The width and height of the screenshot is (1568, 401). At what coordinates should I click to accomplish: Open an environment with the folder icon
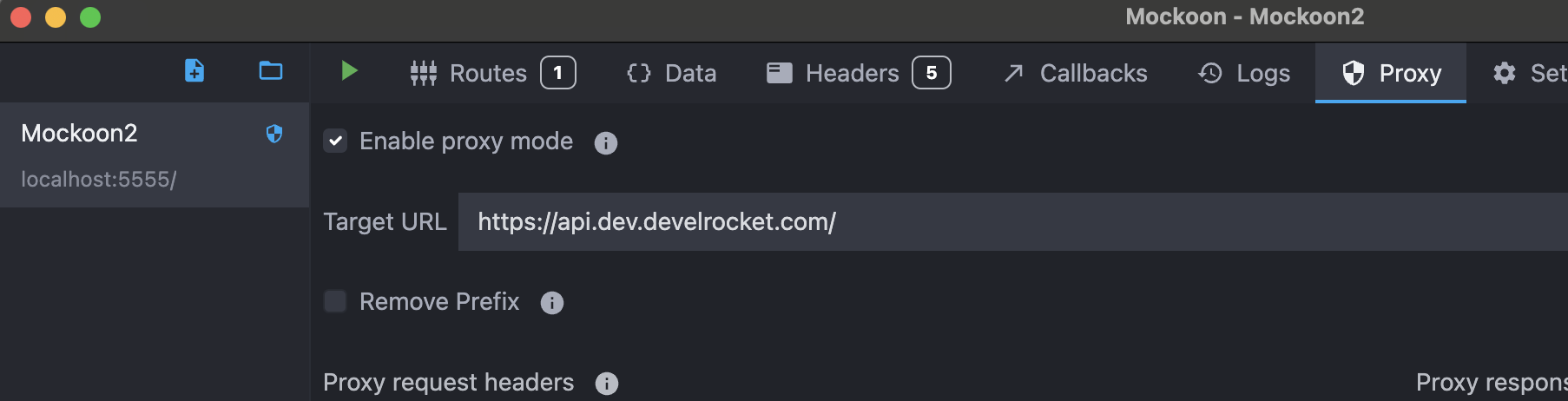(x=271, y=71)
